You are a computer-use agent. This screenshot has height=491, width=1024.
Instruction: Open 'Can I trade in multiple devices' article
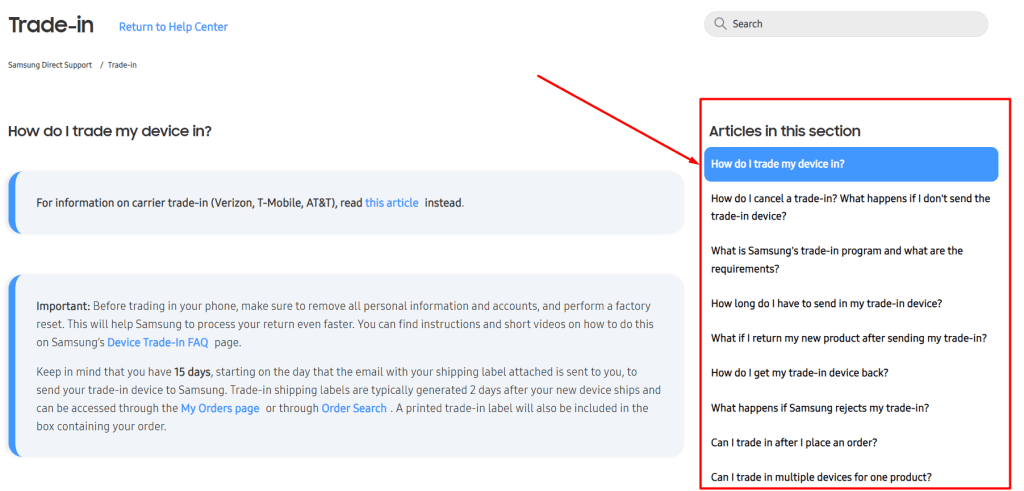[821, 477]
